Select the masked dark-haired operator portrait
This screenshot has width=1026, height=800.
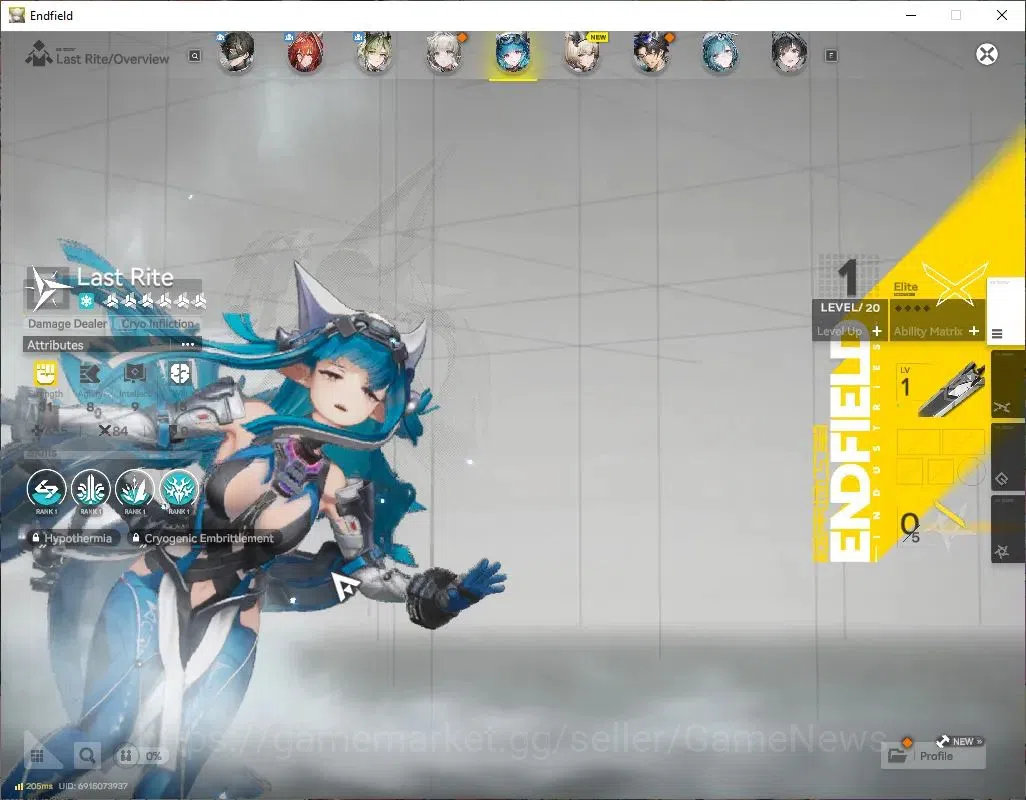pyautogui.click(x=236, y=53)
